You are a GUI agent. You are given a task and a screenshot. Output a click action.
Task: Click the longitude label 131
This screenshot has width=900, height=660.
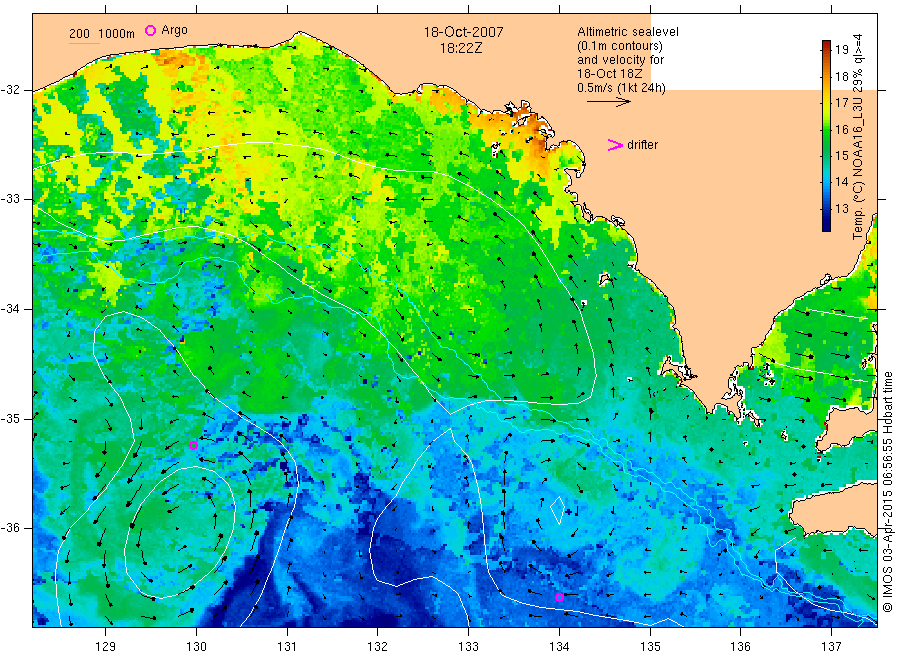click(287, 647)
